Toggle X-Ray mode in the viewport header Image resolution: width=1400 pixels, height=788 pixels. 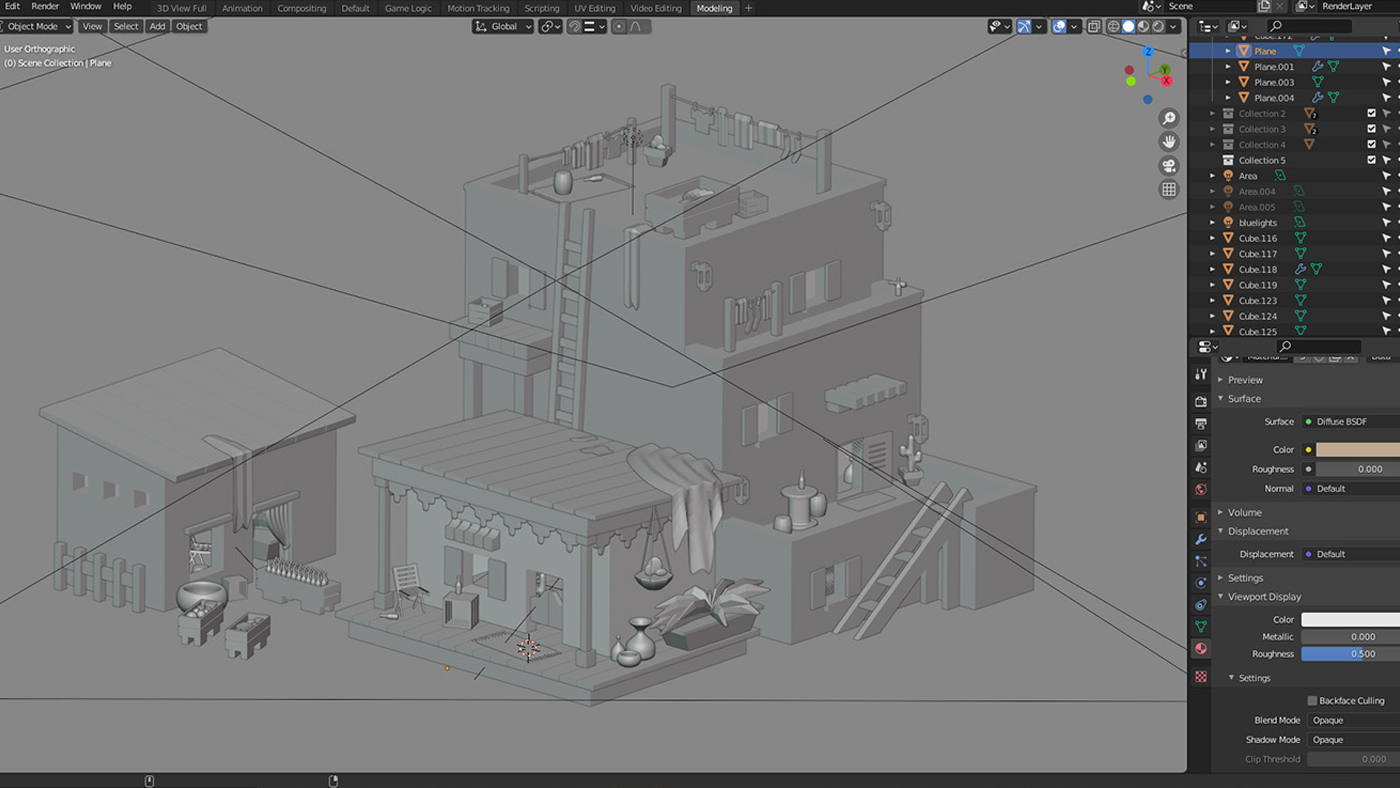point(1095,26)
